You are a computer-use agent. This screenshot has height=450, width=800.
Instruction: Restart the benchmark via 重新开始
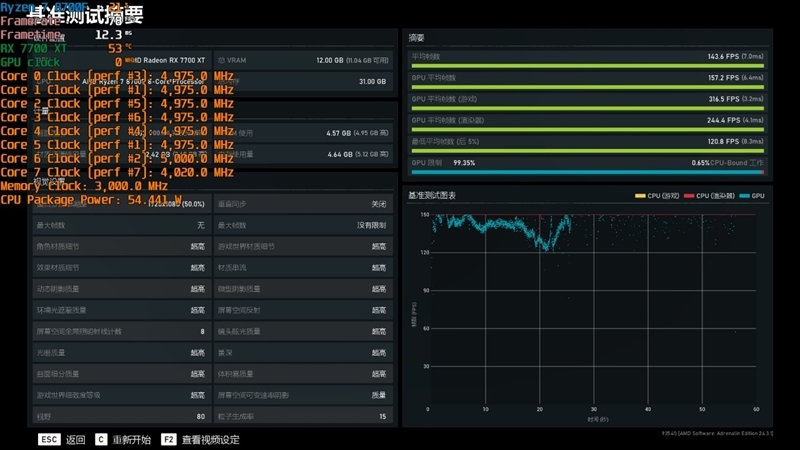coord(130,439)
